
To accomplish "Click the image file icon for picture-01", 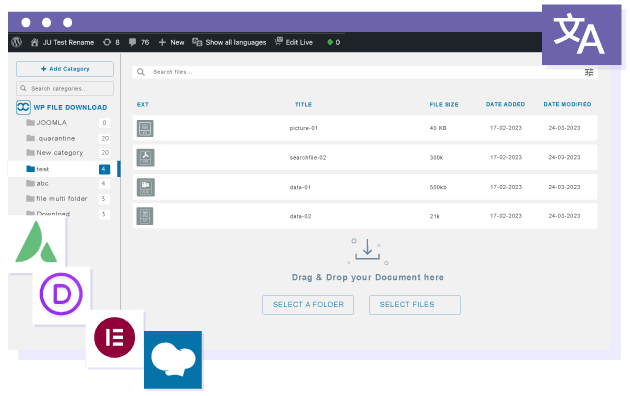I will point(145,129).
